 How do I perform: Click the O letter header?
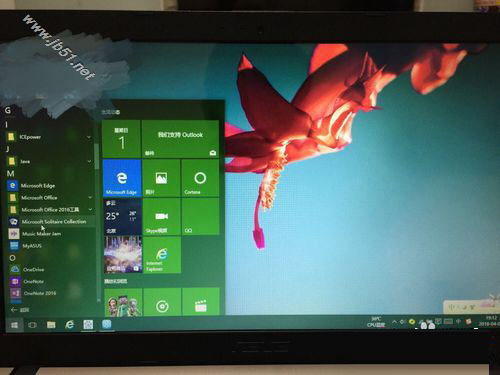[x=12, y=258]
